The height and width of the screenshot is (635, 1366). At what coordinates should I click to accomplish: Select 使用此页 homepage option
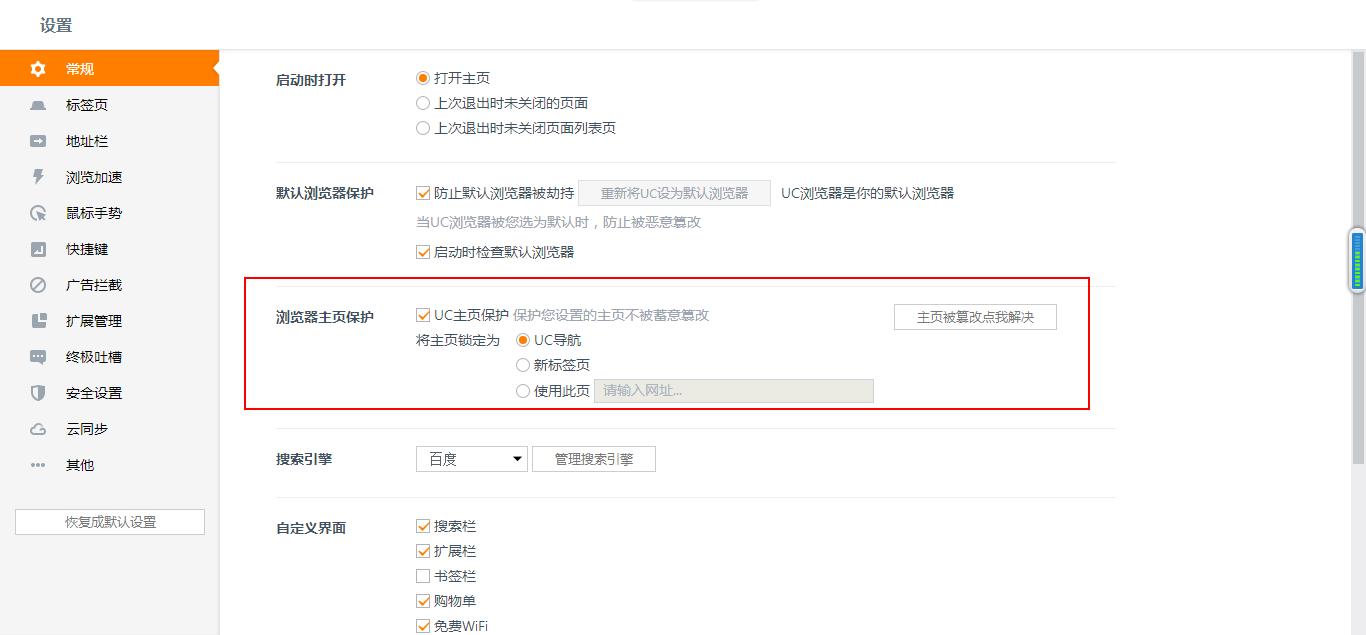[523, 391]
